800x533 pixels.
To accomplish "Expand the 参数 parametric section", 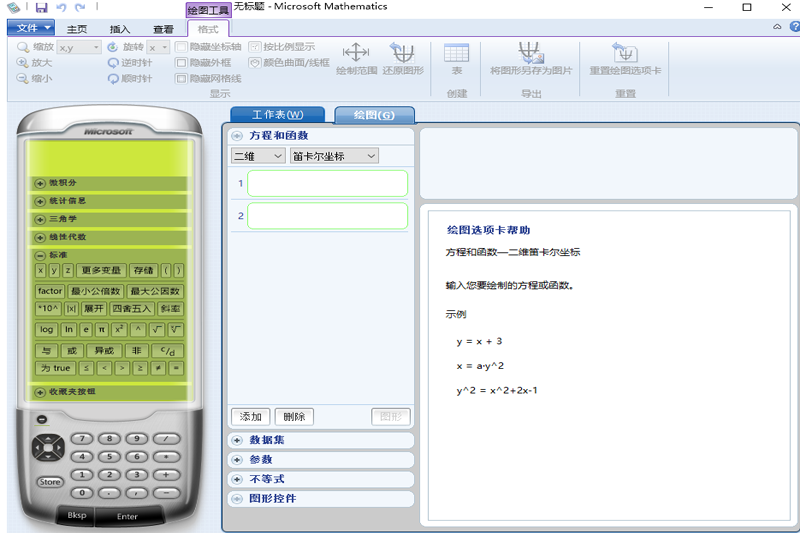I will pos(237,460).
